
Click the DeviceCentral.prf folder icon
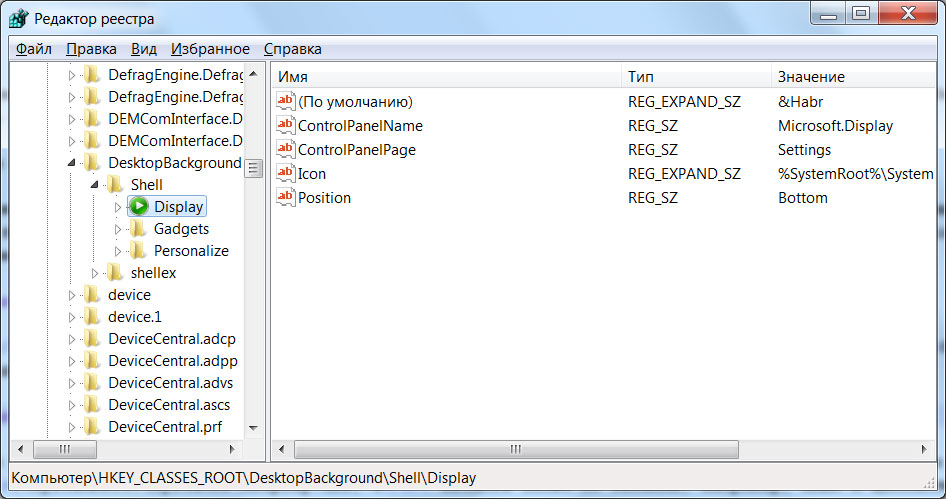click(92, 427)
